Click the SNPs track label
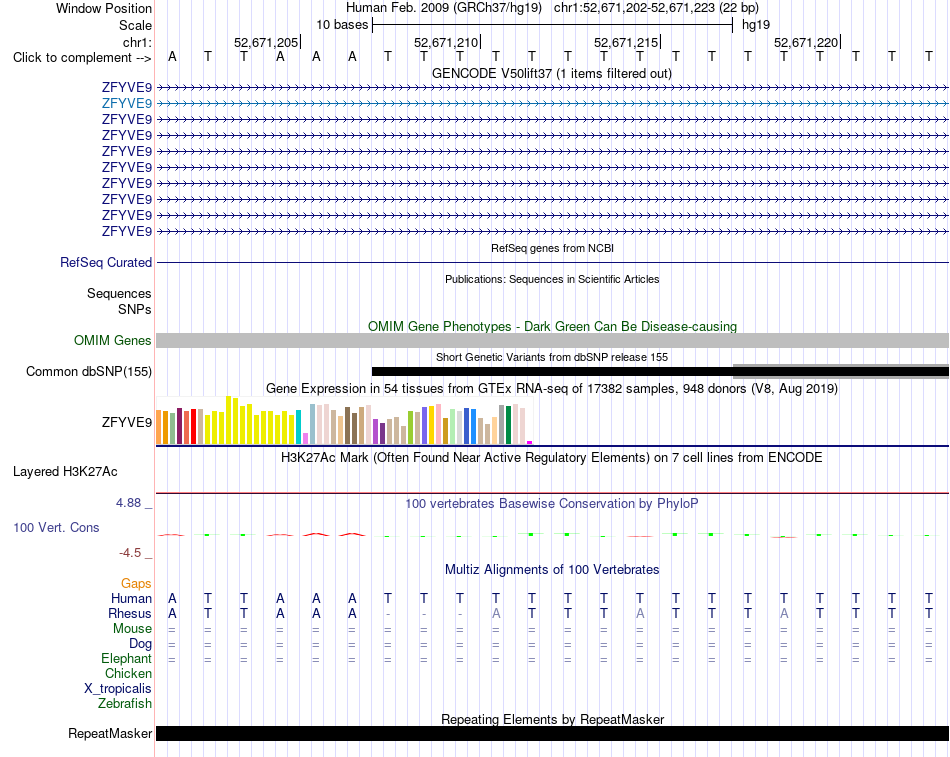 (135, 309)
